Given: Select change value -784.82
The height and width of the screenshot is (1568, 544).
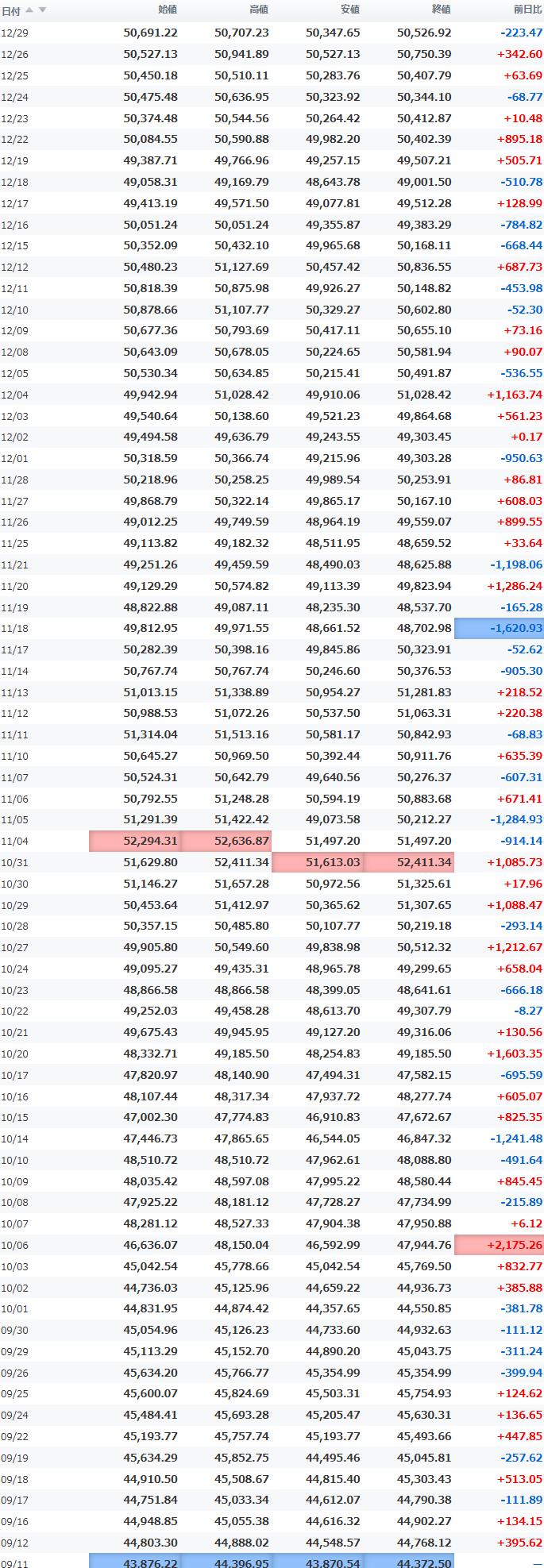Looking at the screenshot, I should pyautogui.click(x=522, y=225).
